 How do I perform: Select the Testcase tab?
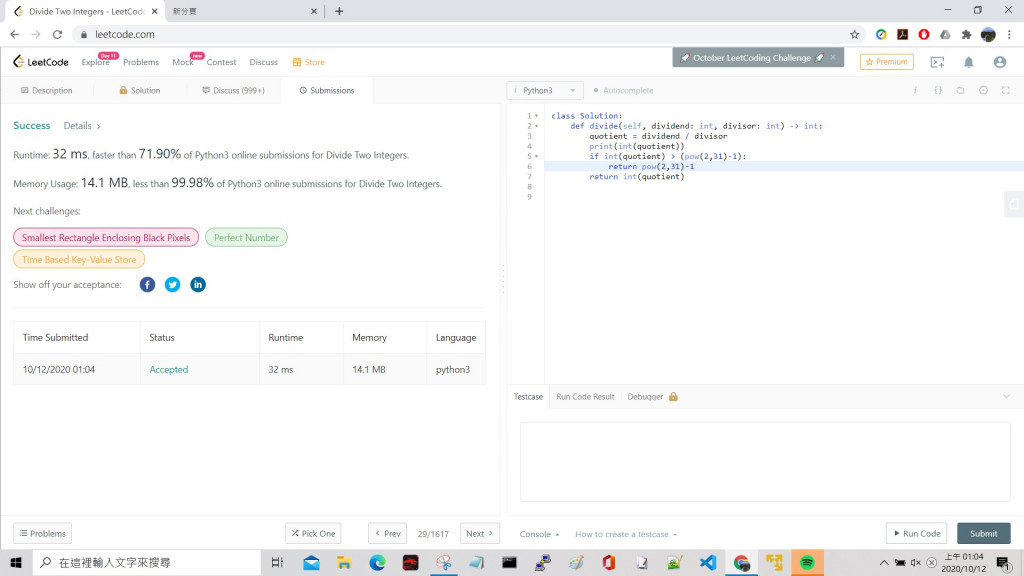(x=528, y=396)
